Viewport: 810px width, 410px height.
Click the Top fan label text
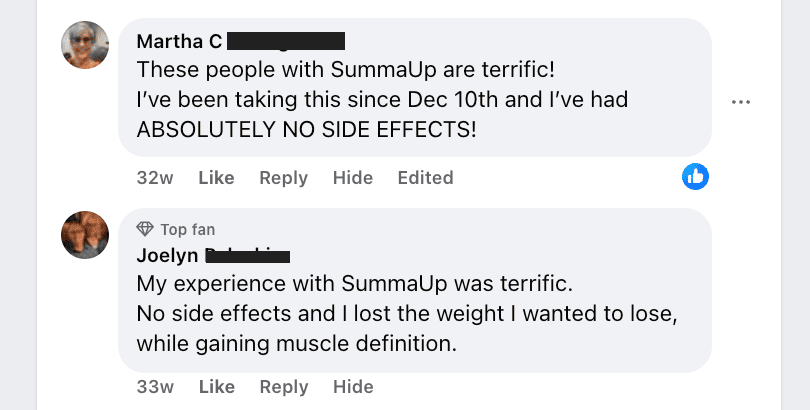(188, 230)
